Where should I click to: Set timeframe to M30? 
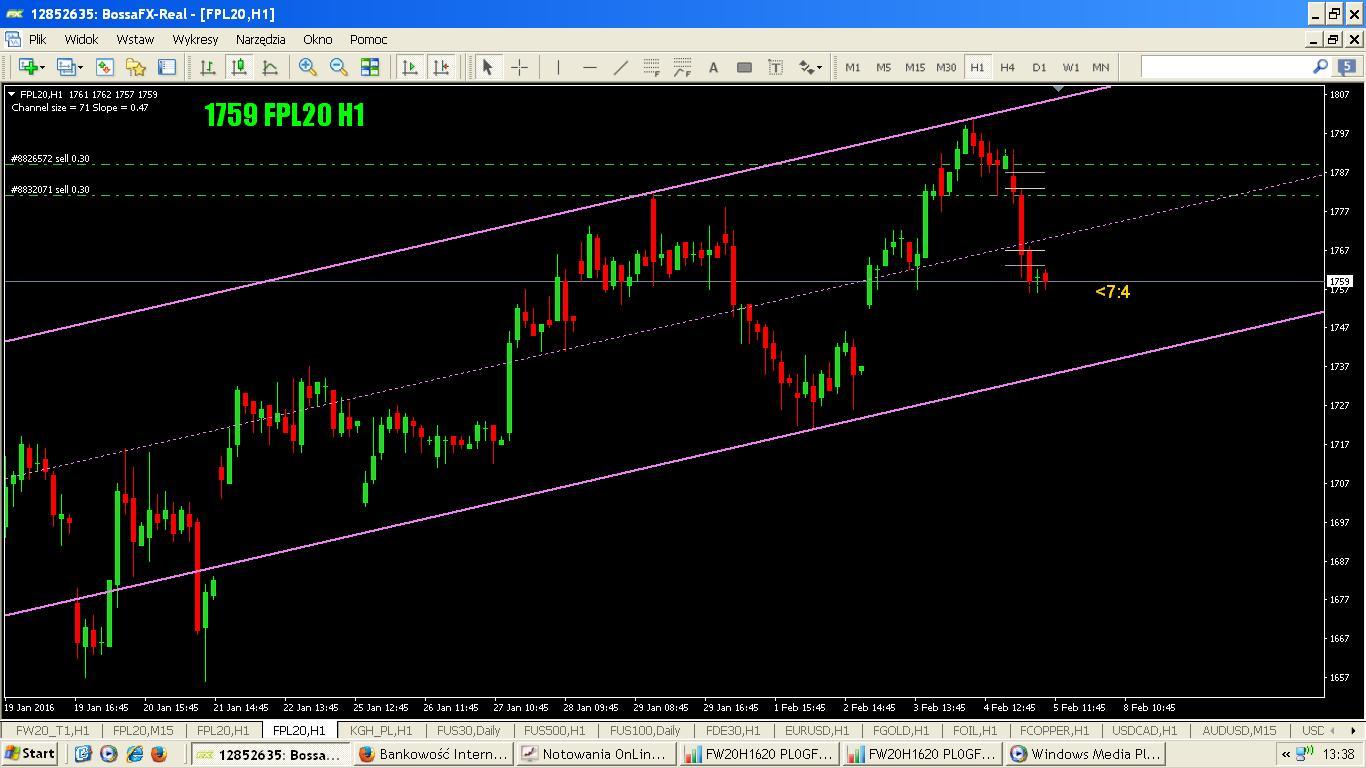tap(946, 67)
